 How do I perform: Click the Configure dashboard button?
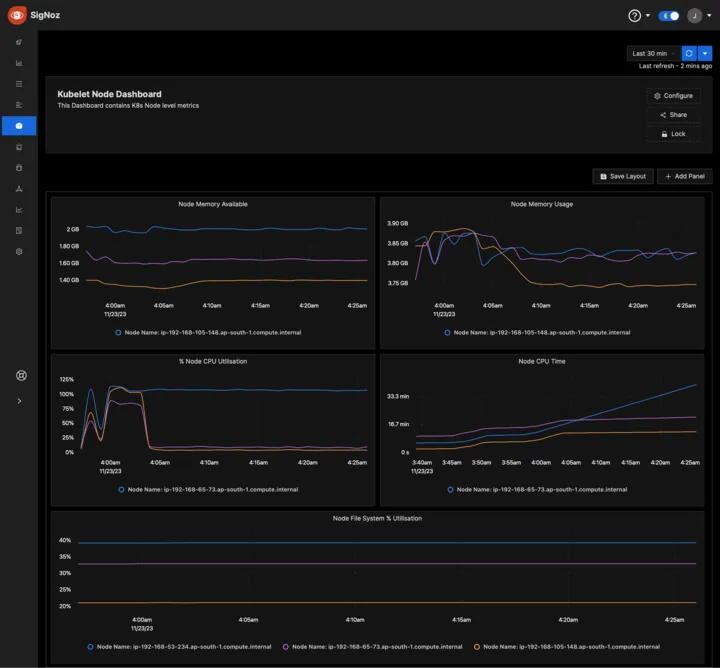pos(673,95)
